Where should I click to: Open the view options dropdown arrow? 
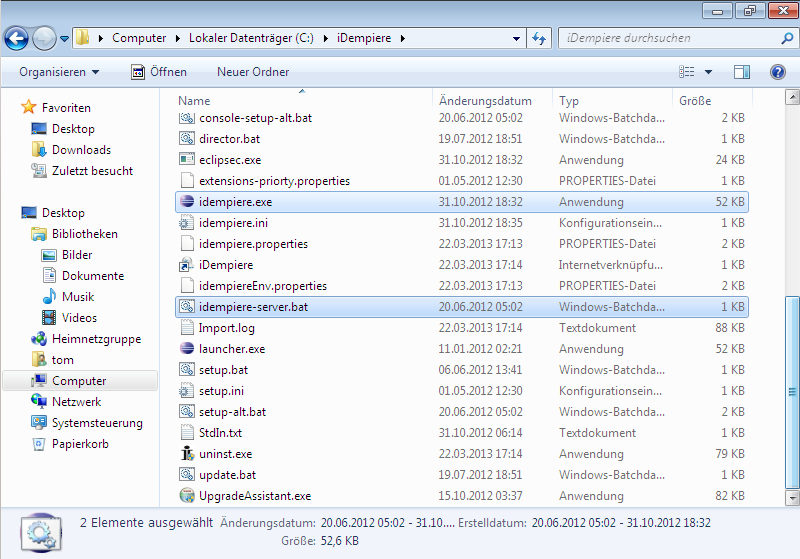click(708, 72)
